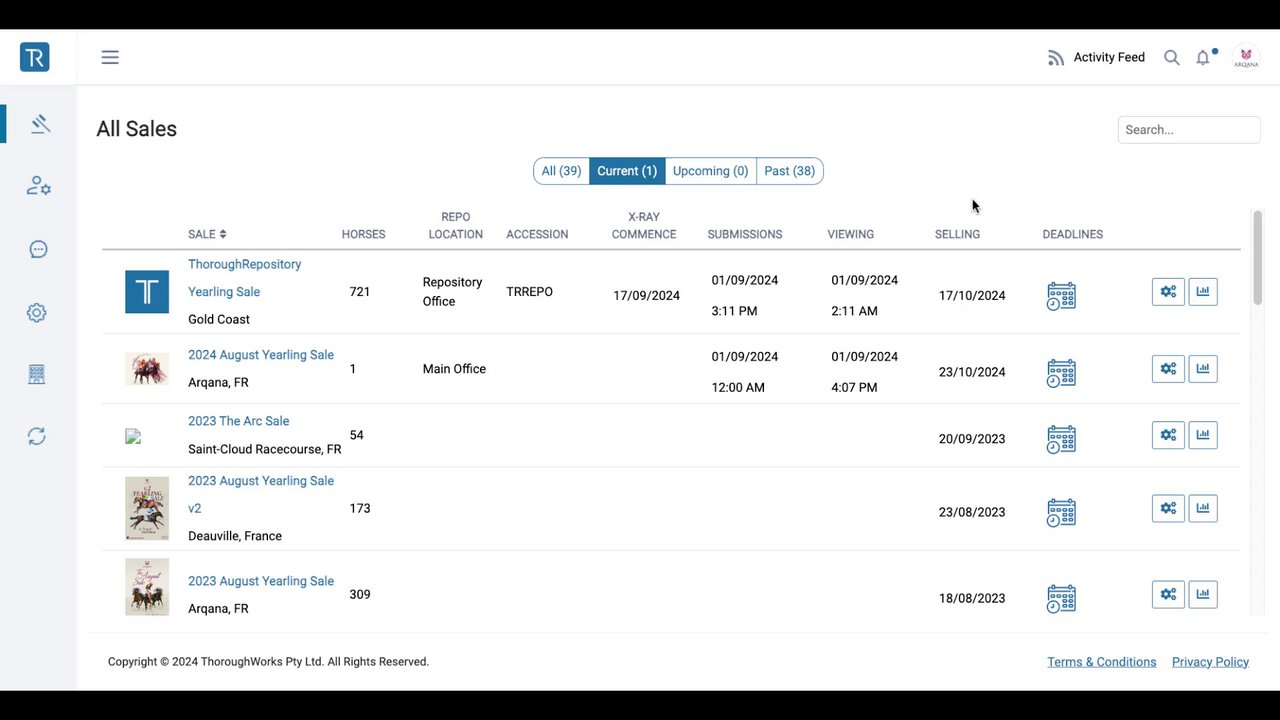Click the Deauville, France location text
The height and width of the screenshot is (720, 1280).
(x=235, y=536)
